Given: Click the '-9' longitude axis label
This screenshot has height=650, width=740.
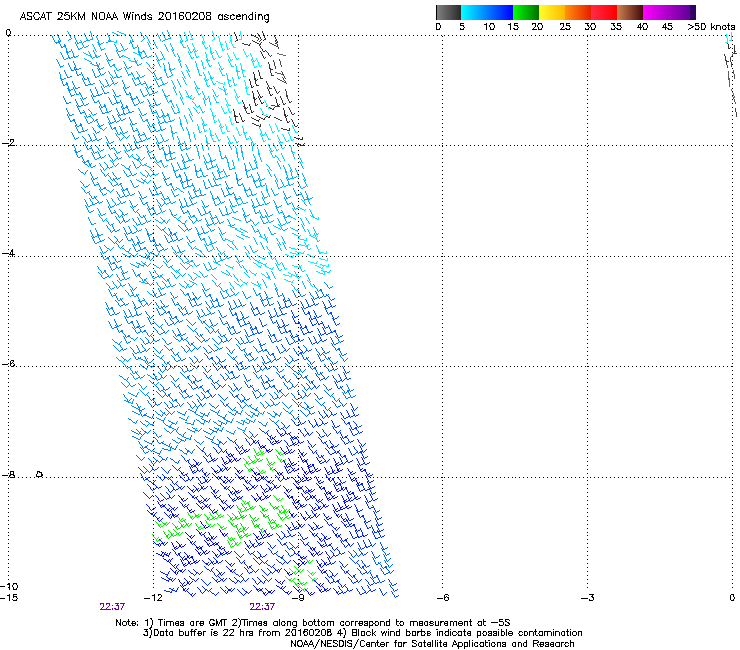Looking at the screenshot, I should point(298,598).
